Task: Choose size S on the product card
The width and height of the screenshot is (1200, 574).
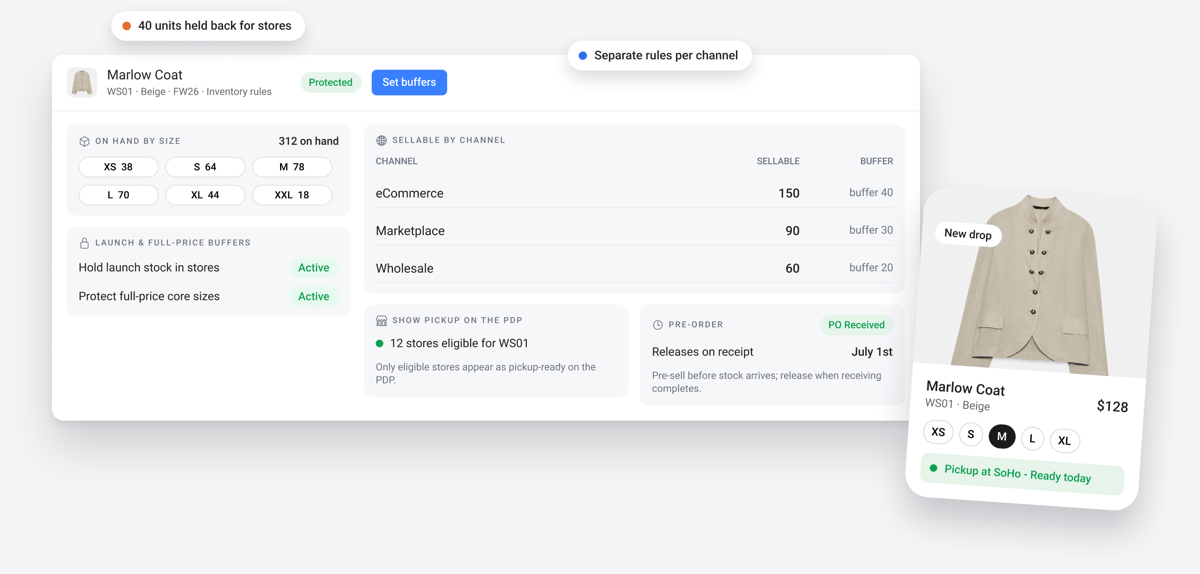Action: click(x=970, y=434)
